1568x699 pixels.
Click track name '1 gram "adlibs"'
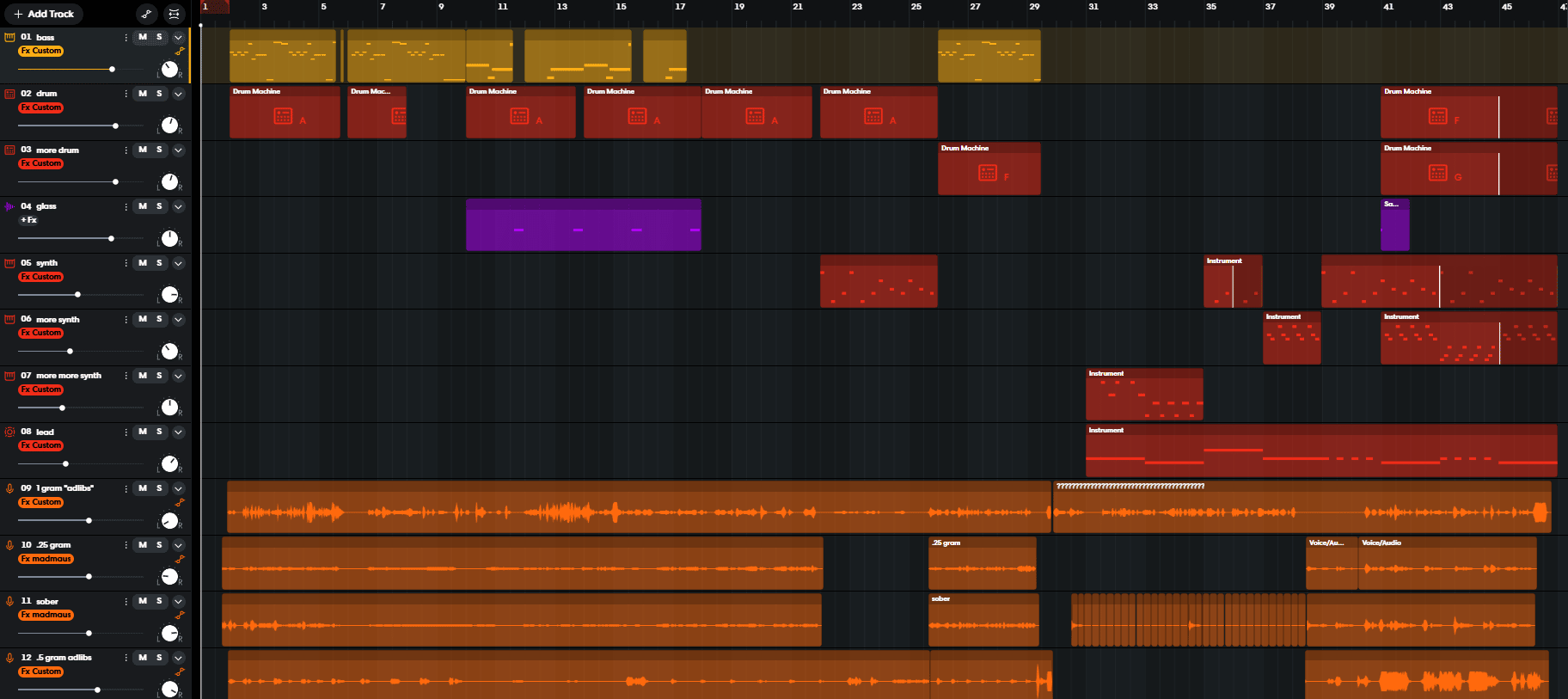tap(65, 488)
